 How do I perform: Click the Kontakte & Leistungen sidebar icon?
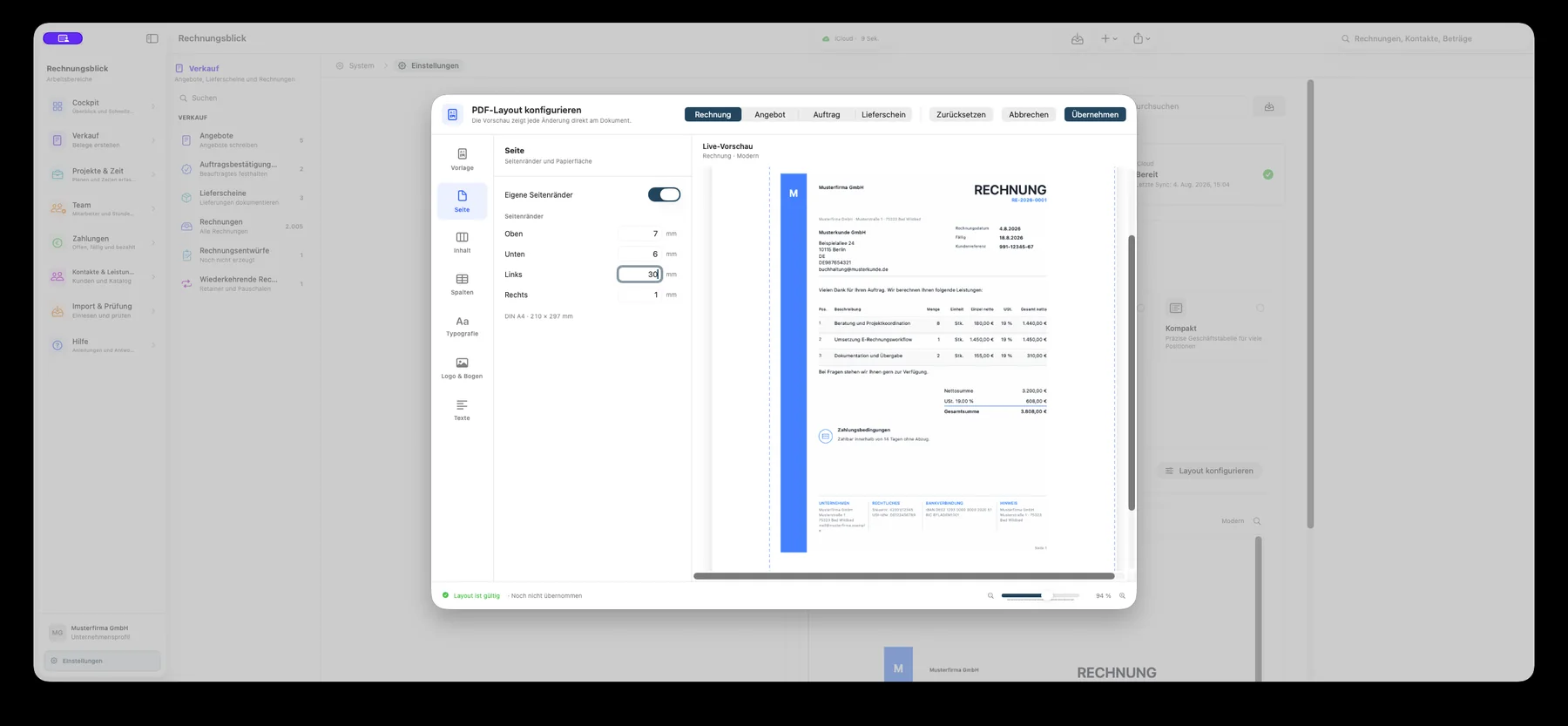click(x=57, y=276)
